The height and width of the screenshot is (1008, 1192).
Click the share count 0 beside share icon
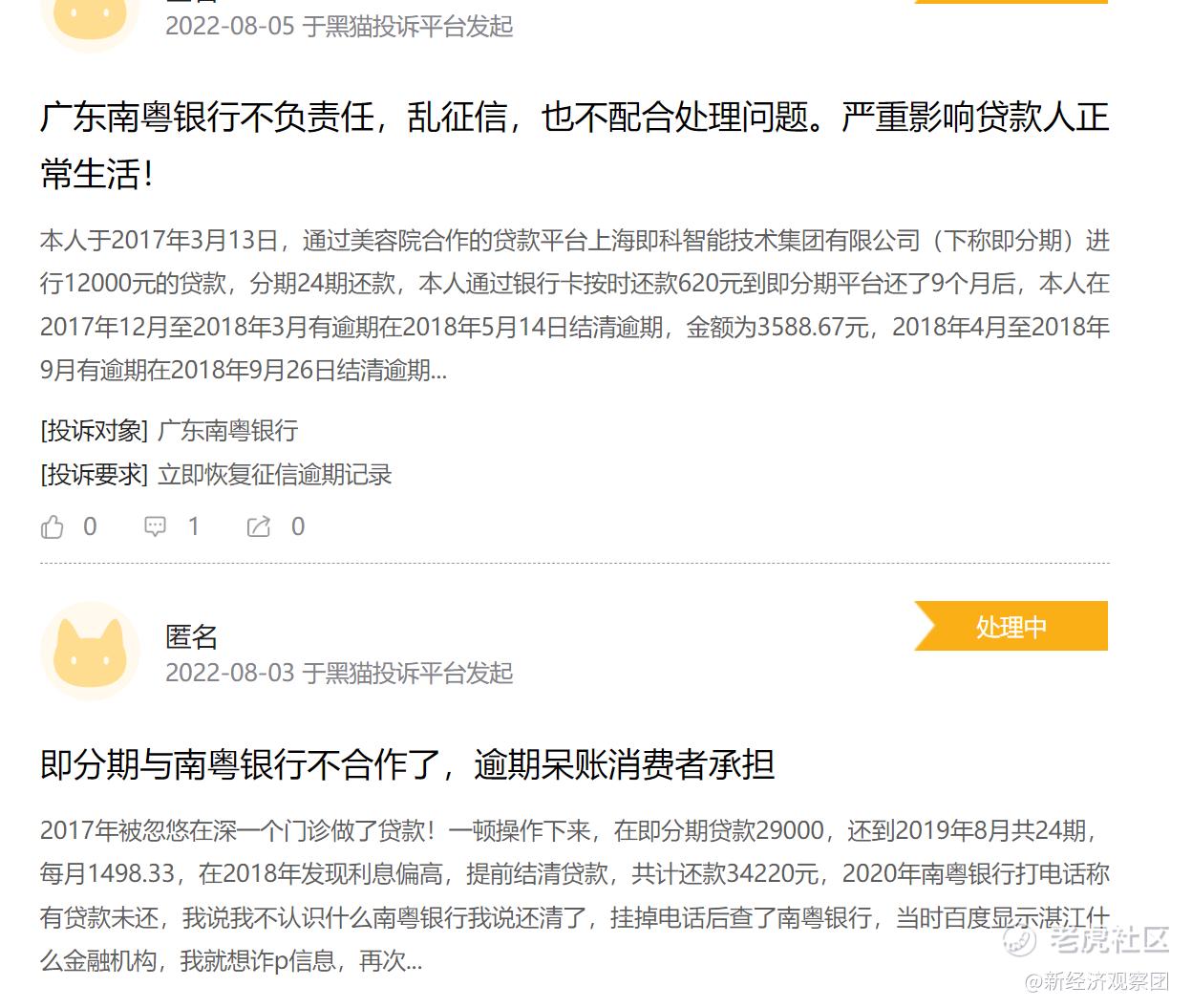(298, 526)
